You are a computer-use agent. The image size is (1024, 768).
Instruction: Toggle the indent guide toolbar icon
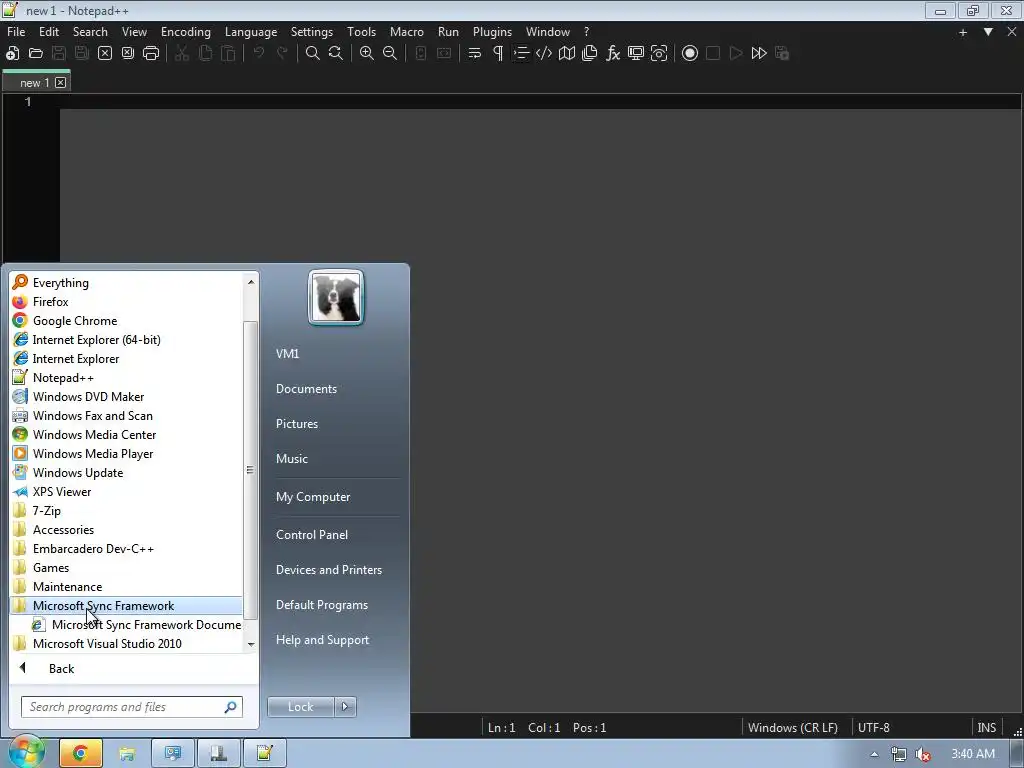(521, 54)
